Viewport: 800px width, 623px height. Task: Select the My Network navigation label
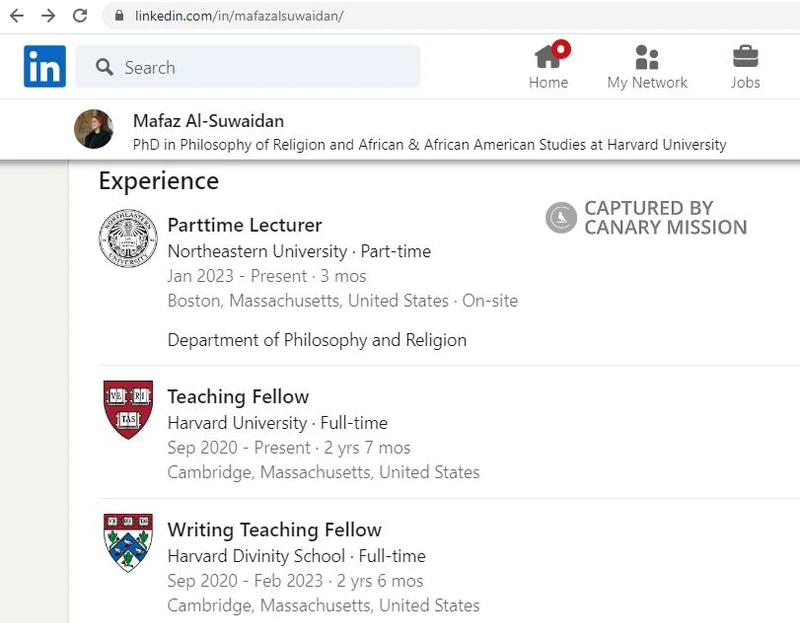point(647,83)
